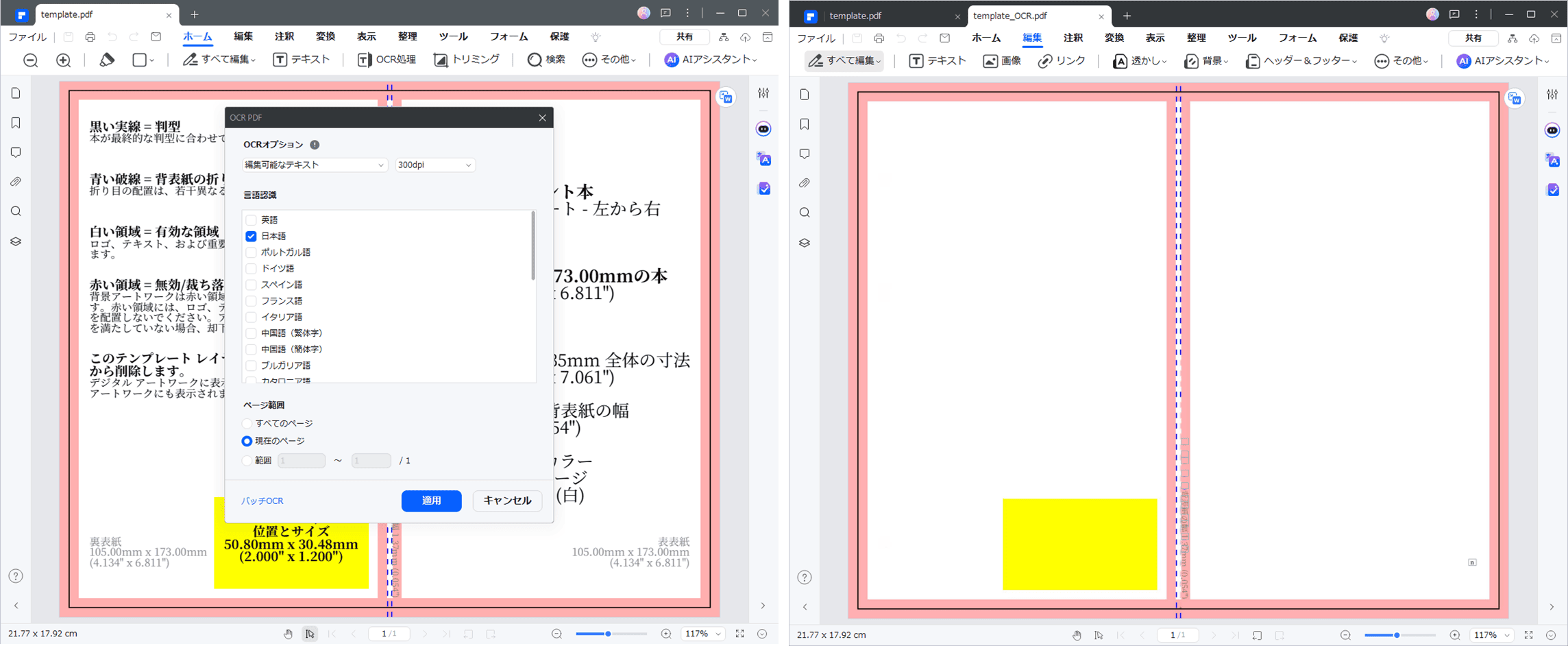The image size is (1568, 646).
Task: Check the ポルトガル語 language checkbox
Action: tap(251, 252)
